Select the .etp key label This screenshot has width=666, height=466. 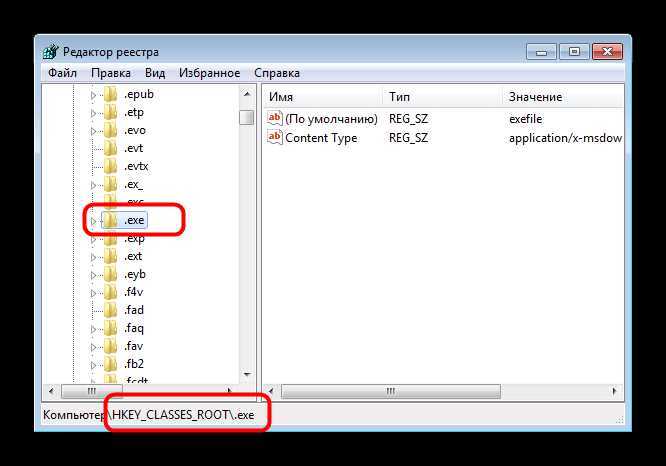[134, 112]
